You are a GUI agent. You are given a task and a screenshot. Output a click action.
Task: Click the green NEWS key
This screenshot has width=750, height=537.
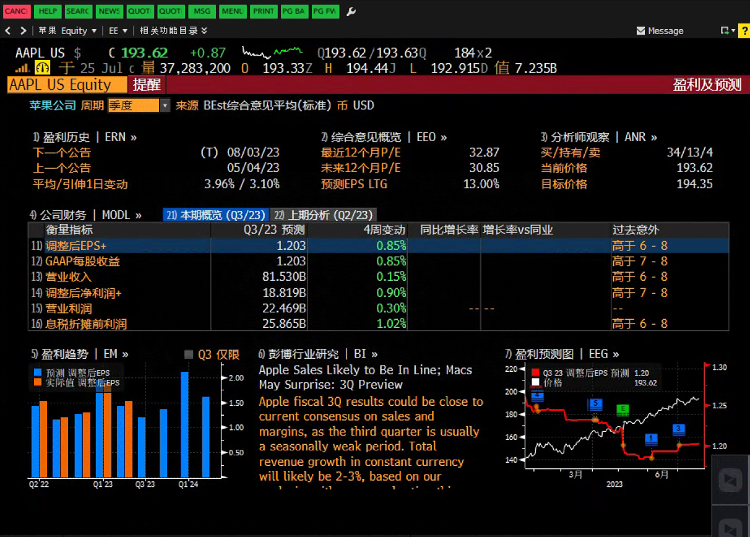(109, 10)
